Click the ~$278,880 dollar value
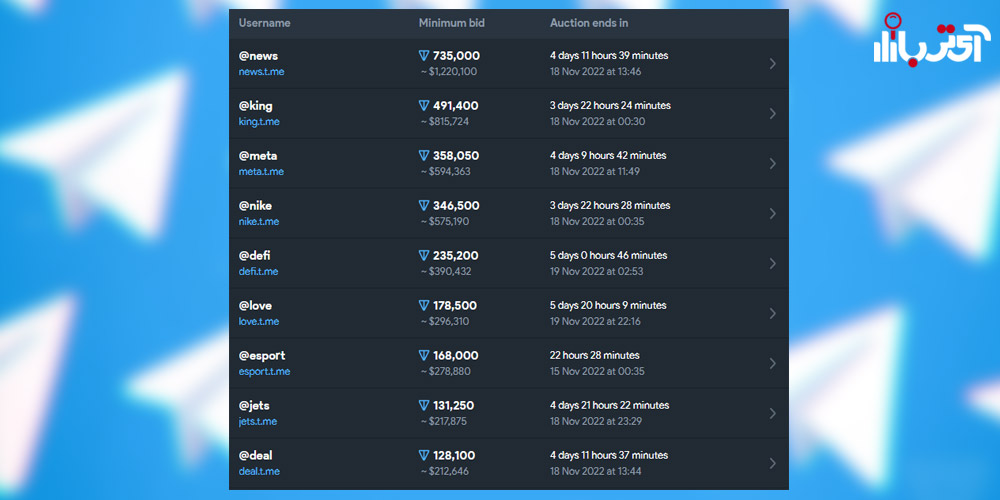This screenshot has width=1000, height=500. pos(445,371)
